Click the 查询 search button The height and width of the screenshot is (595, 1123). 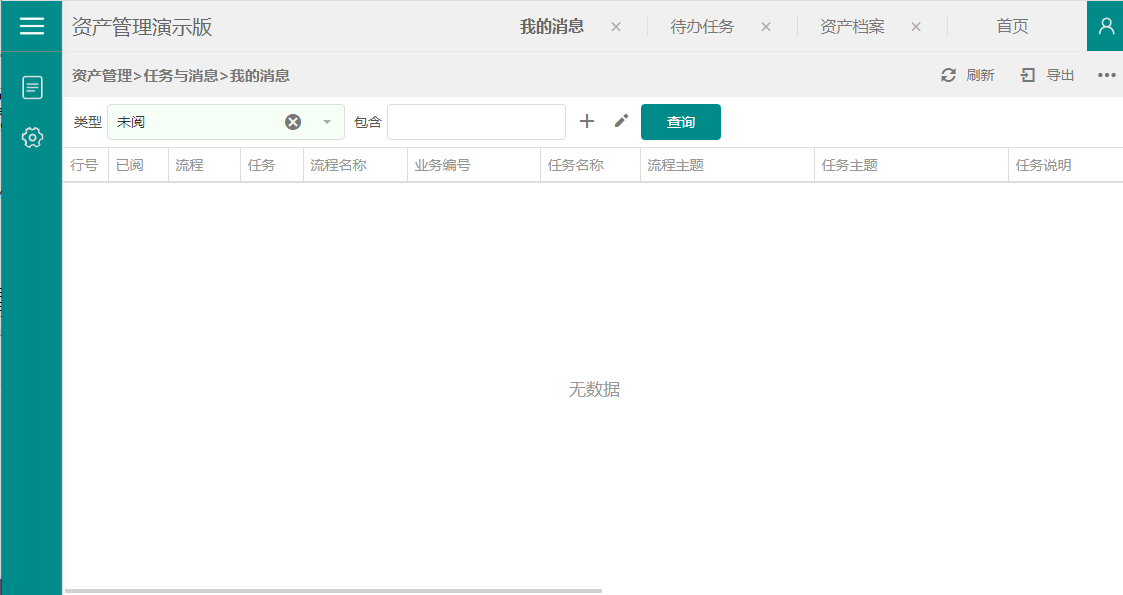point(680,122)
